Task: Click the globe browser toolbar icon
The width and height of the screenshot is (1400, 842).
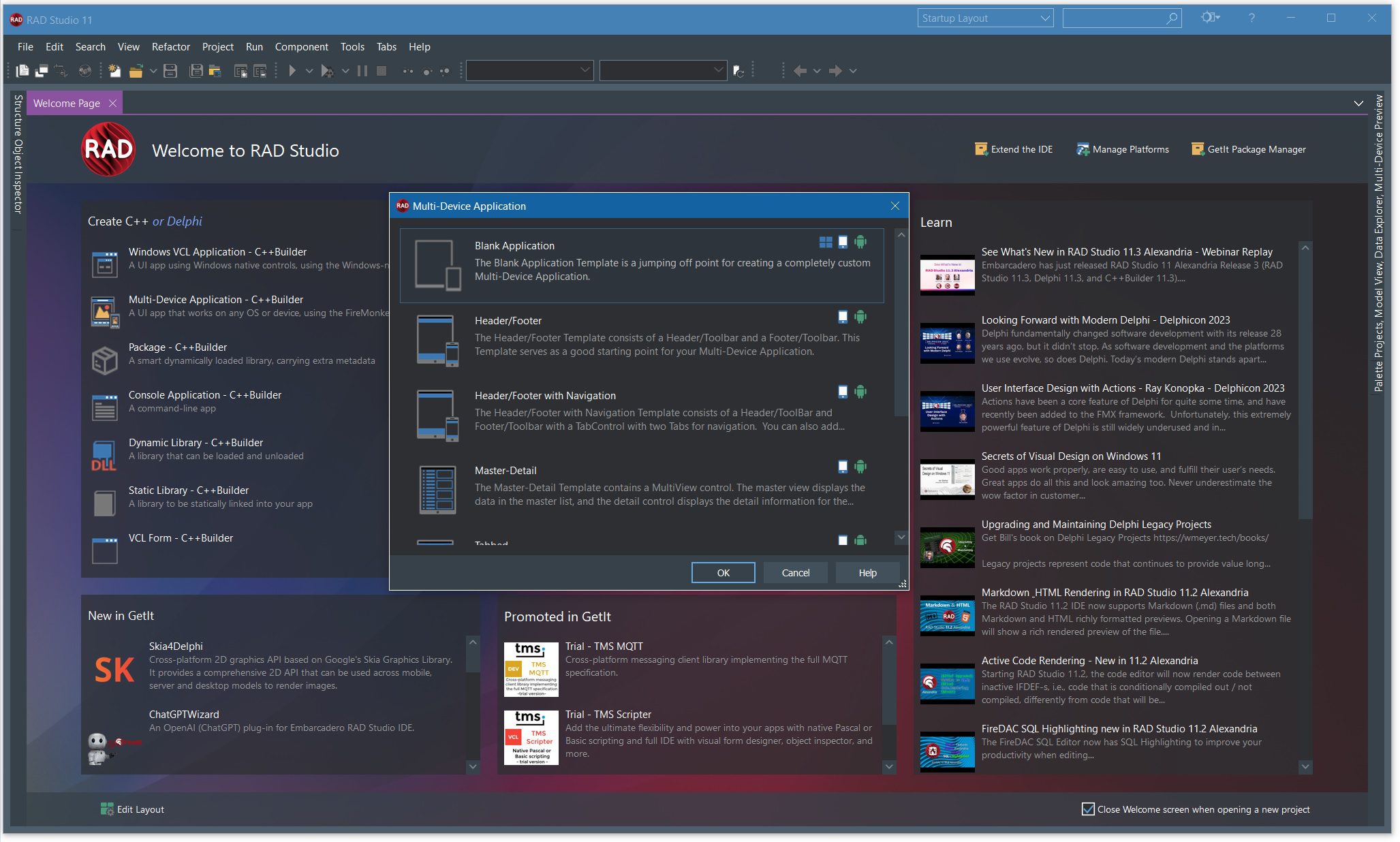Action: tap(84, 70)
